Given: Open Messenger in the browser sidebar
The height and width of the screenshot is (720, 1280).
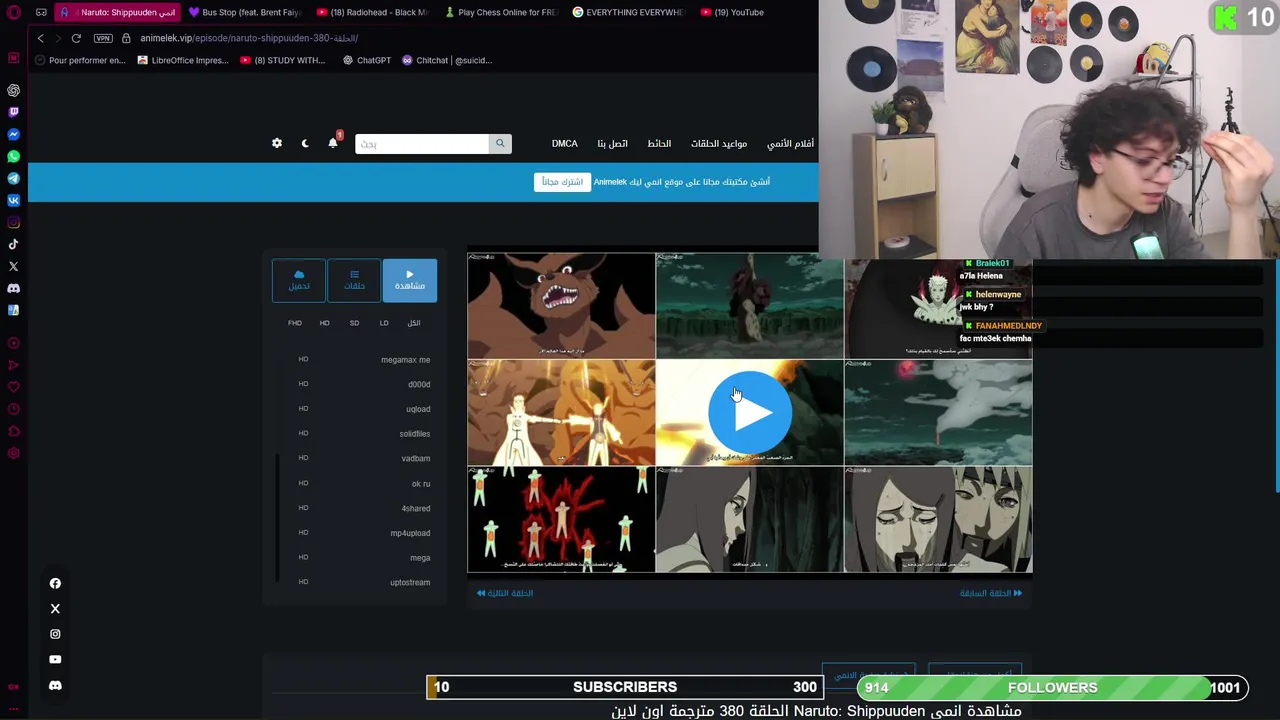Looking at the screenshot, I should click(14, 134).
